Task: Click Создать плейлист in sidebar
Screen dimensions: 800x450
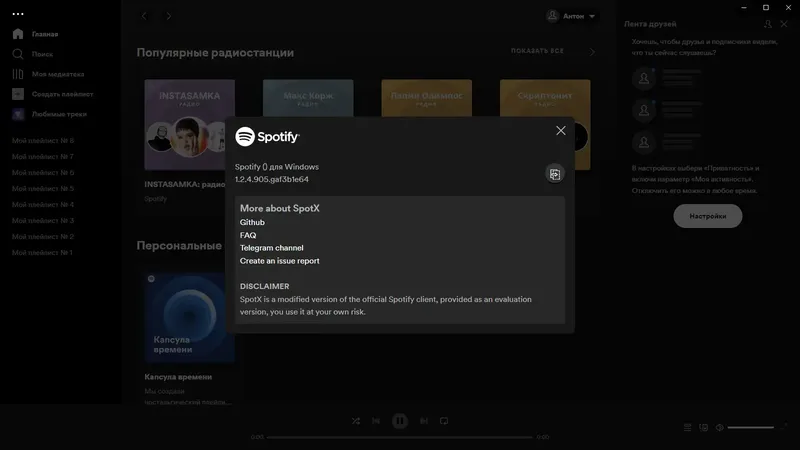Action: [x=62, y=94]
